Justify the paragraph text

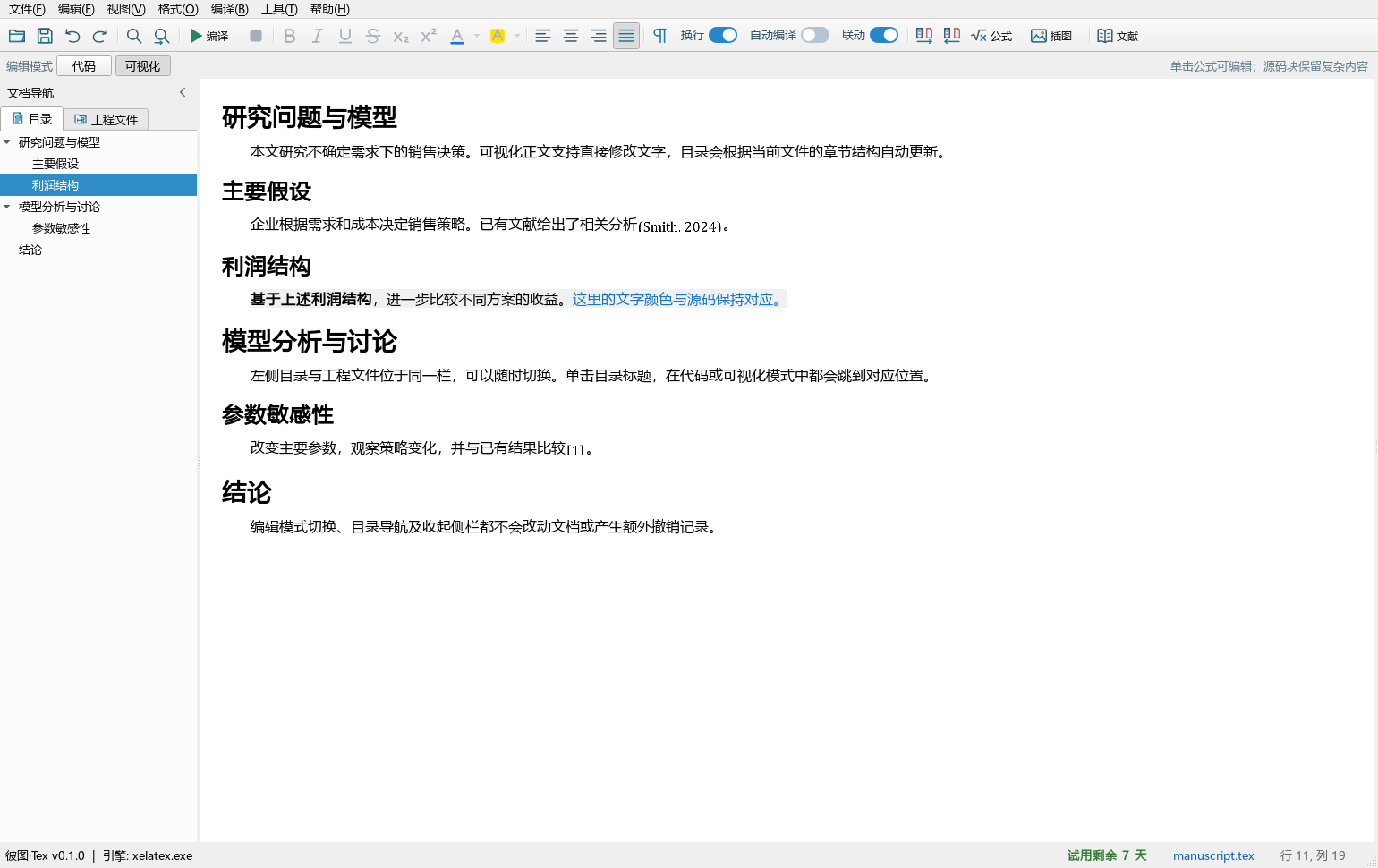[x=626, y=36]
